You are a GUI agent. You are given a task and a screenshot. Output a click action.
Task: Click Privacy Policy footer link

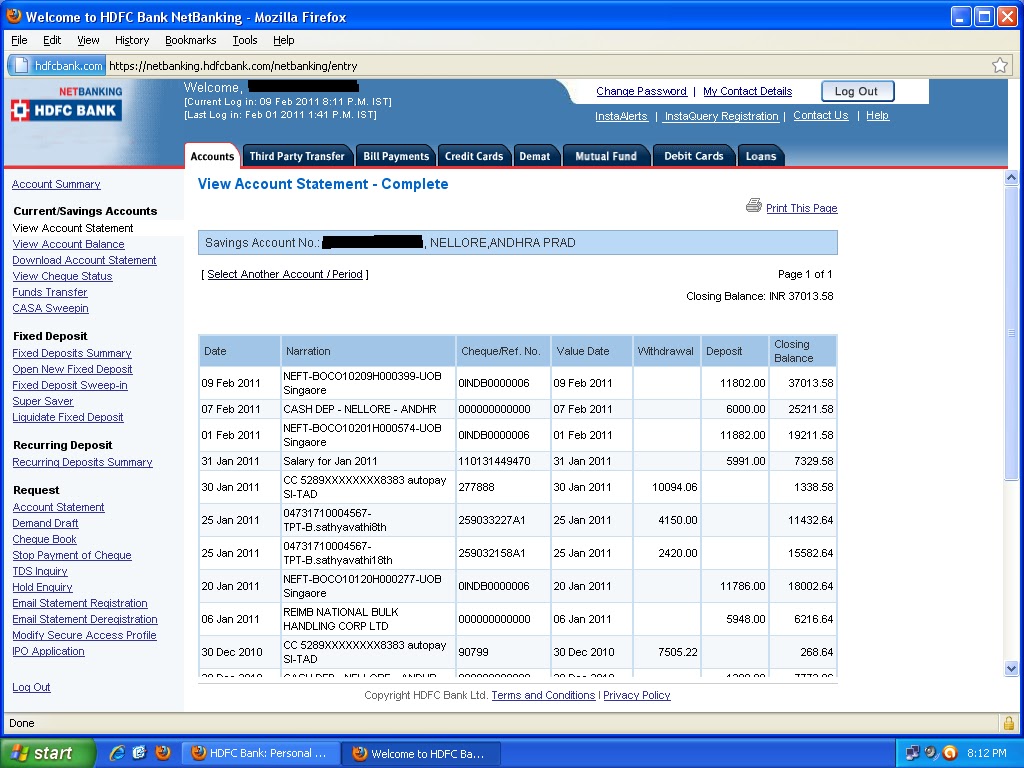(x=637, y=695)
